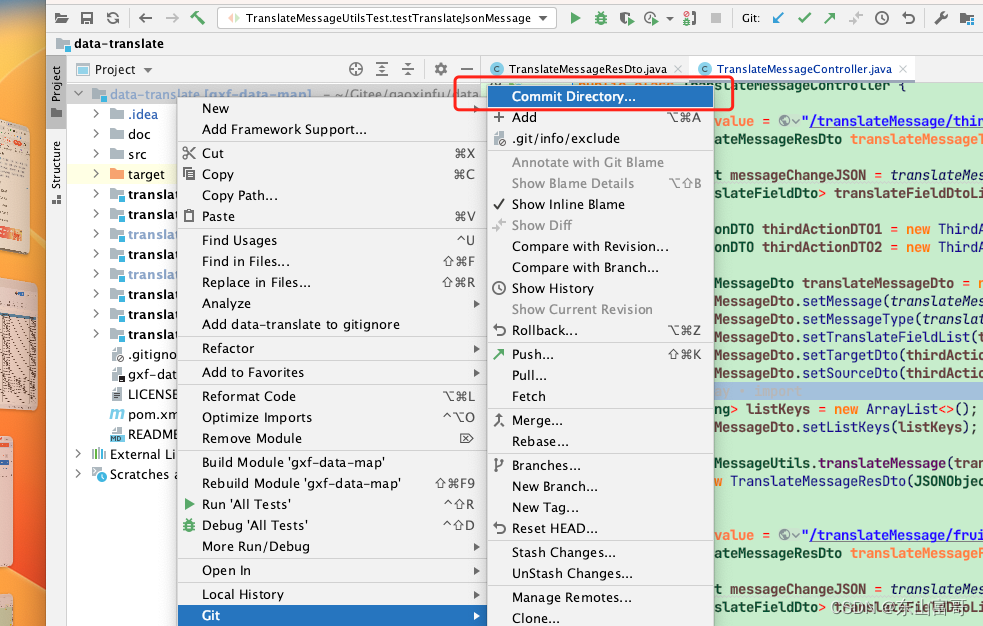Open New submenu in context menu
The width and height of the screenshot is (983, 626).
pyautogui.click(x=332, y=108)
